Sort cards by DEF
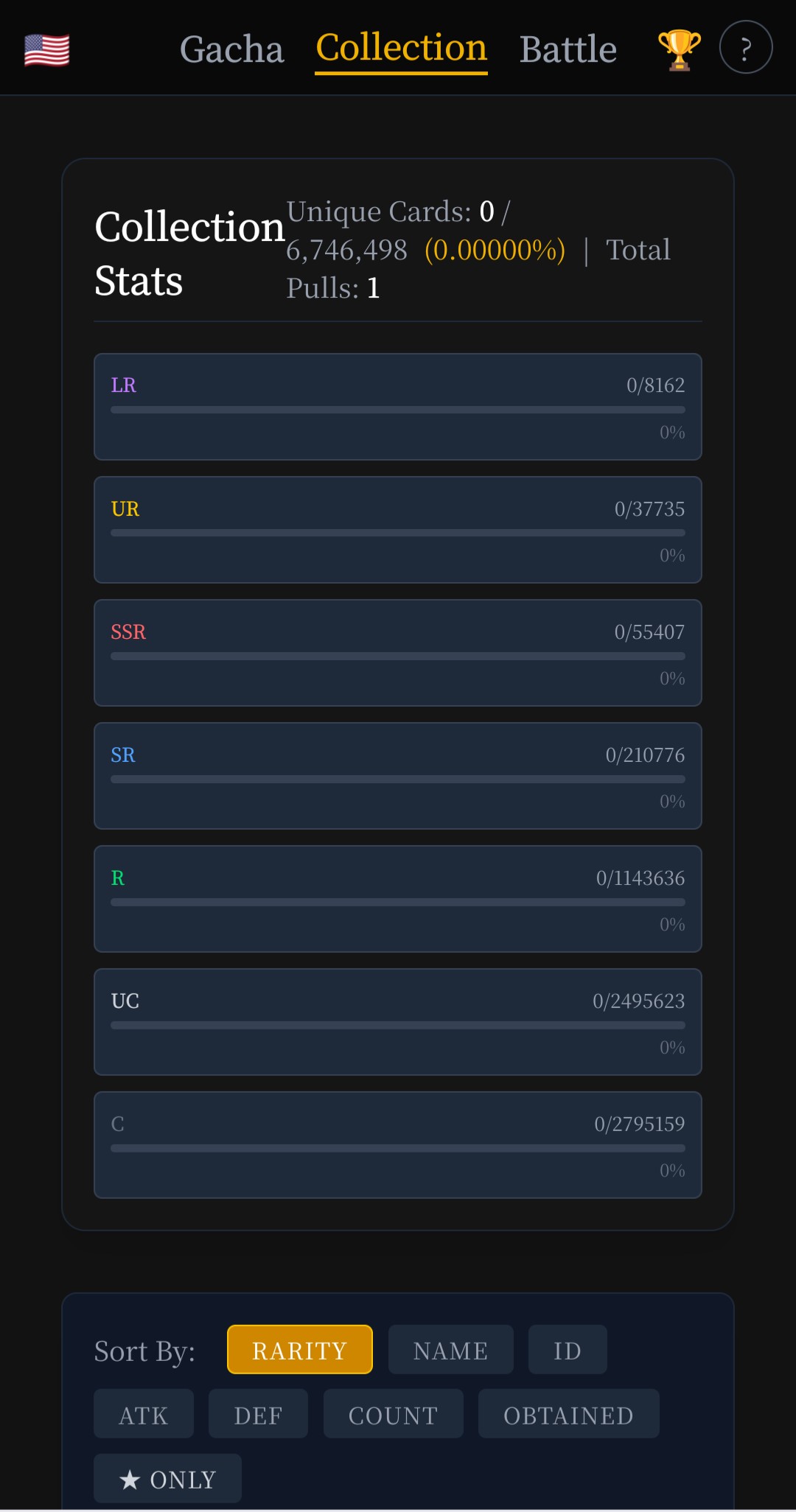Image resolution: width=796 pixels, height=1512 pixels. click(x=258, y=1414)
